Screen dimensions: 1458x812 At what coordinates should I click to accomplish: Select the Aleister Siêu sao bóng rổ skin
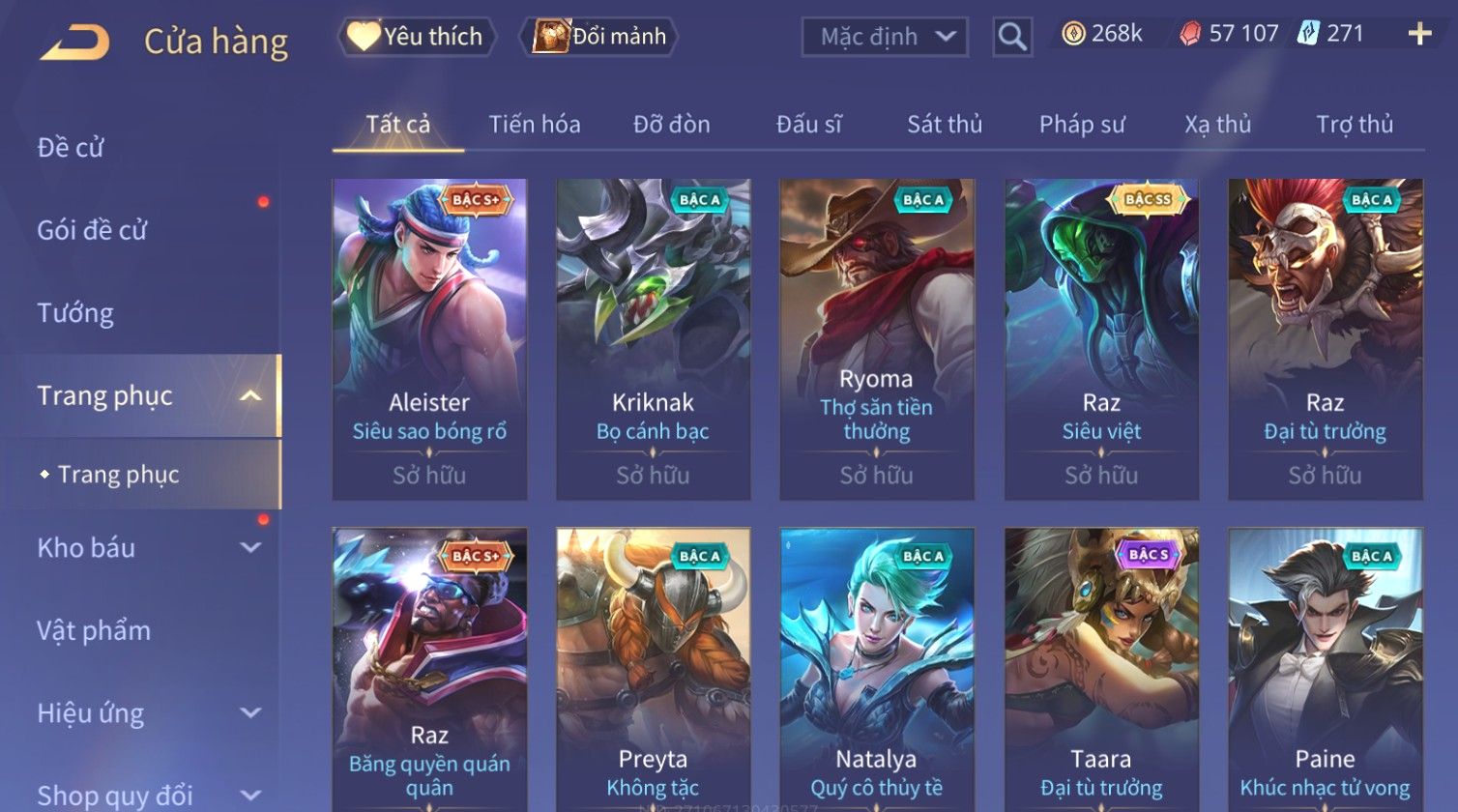429,339
